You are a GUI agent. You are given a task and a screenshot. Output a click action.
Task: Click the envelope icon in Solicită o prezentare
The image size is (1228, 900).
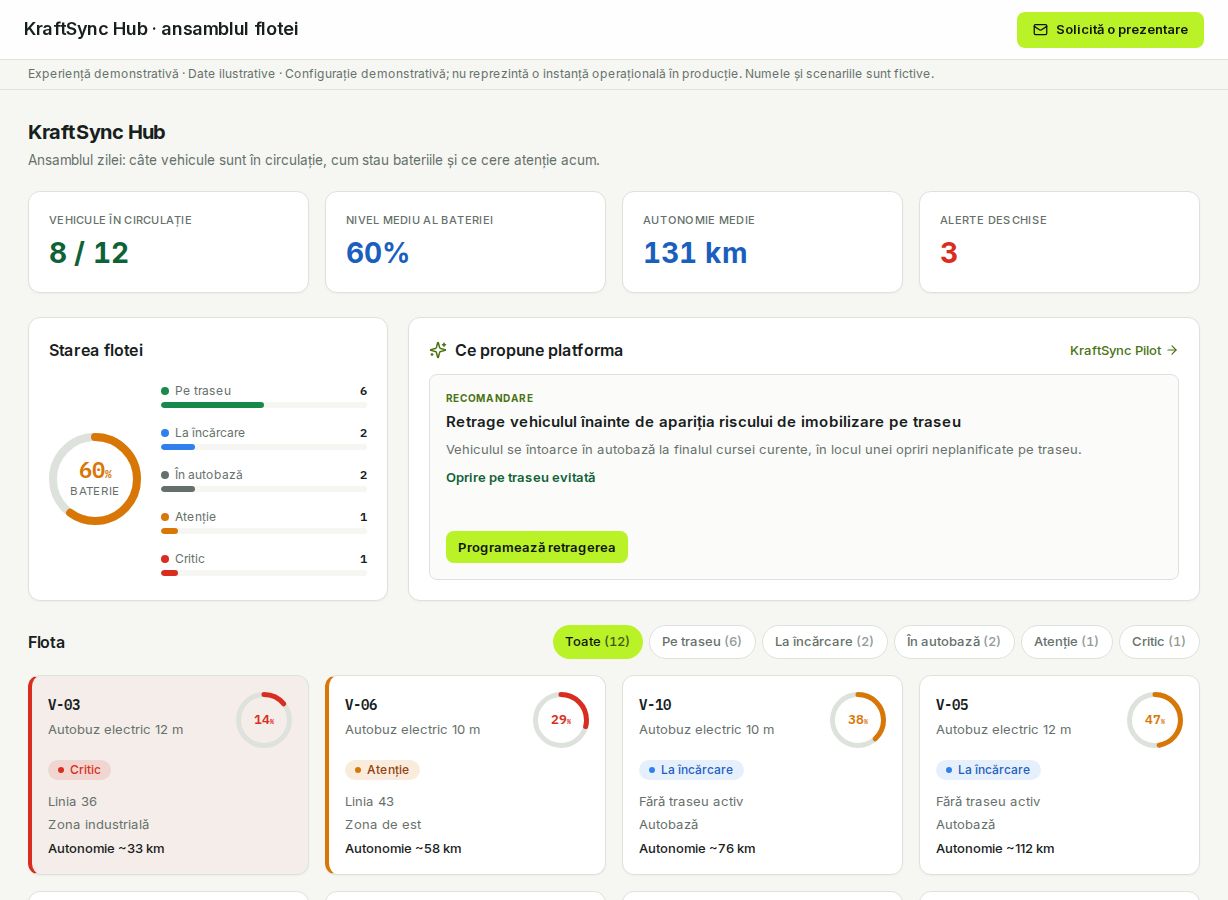click(x=1040, y=30)
